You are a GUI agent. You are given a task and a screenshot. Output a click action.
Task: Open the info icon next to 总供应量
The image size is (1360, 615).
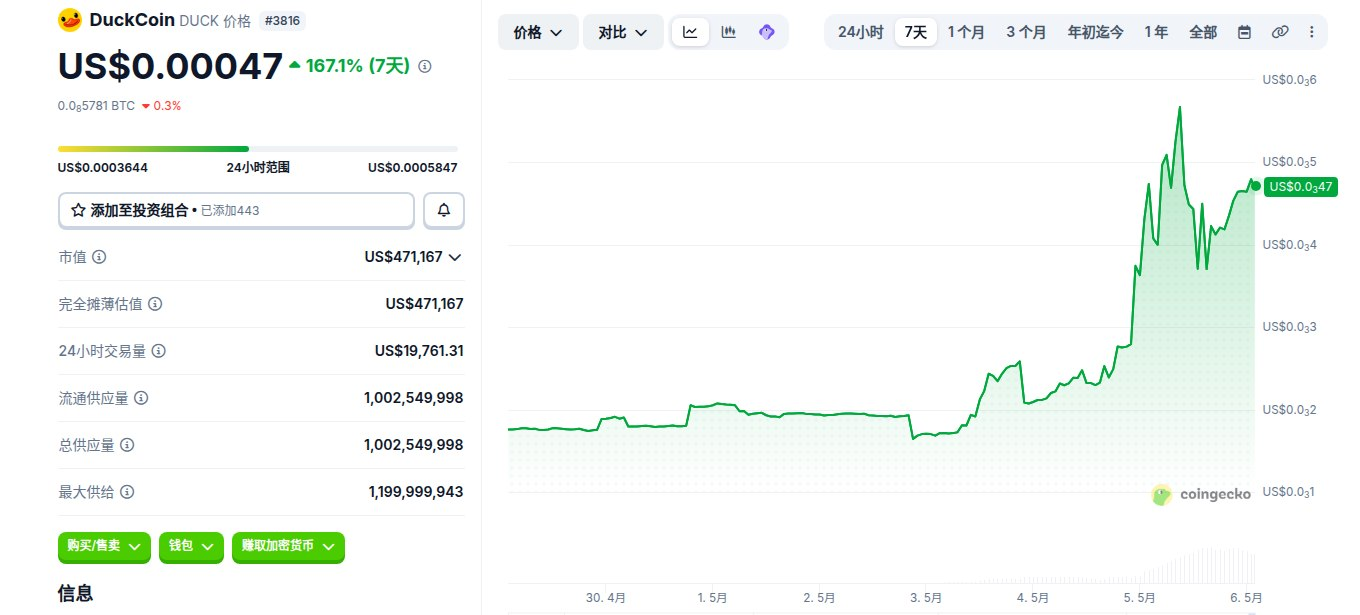(127, 445)
